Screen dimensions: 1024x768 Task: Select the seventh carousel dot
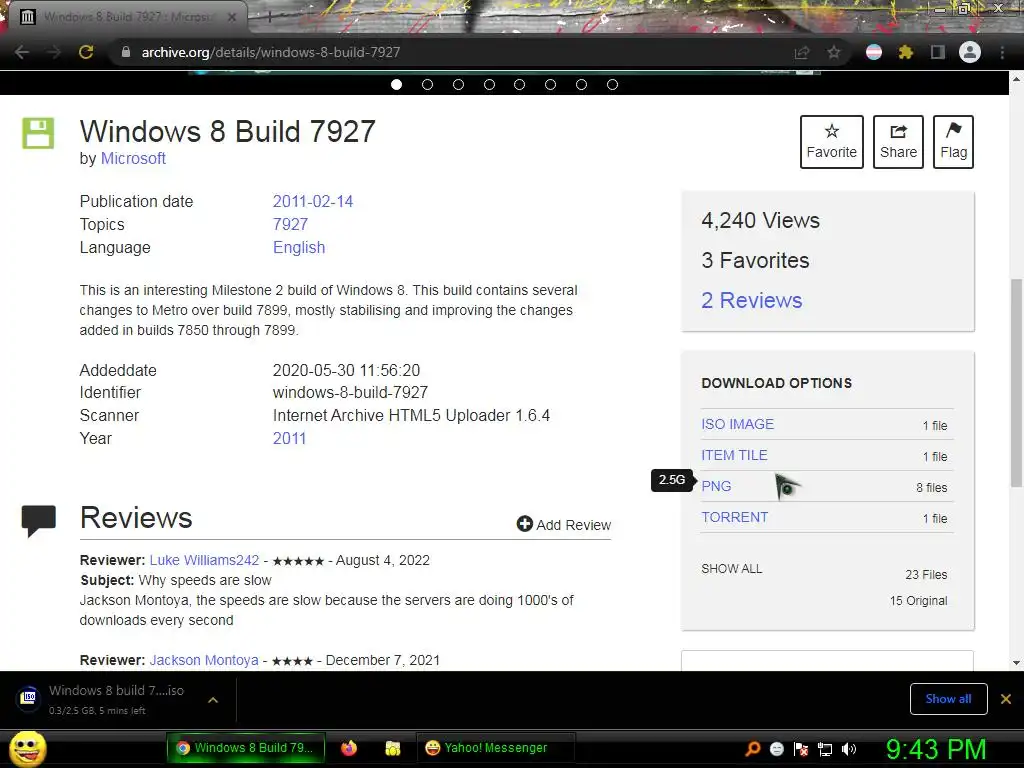tap(581, 84)
